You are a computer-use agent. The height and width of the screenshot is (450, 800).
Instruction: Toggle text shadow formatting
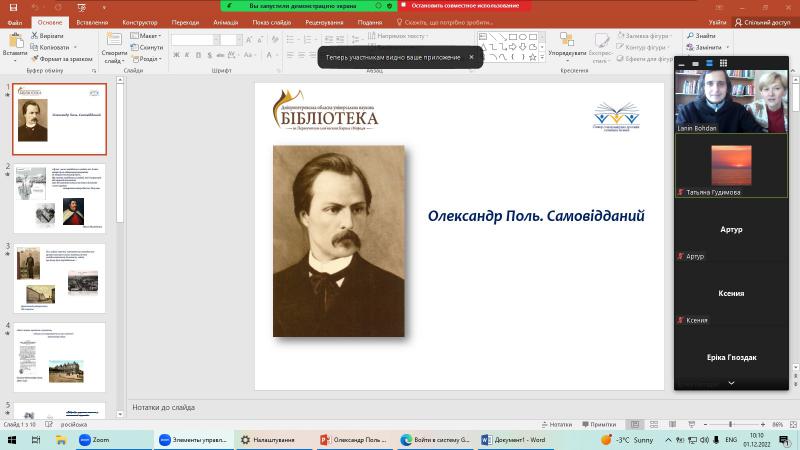pos(210,55)
